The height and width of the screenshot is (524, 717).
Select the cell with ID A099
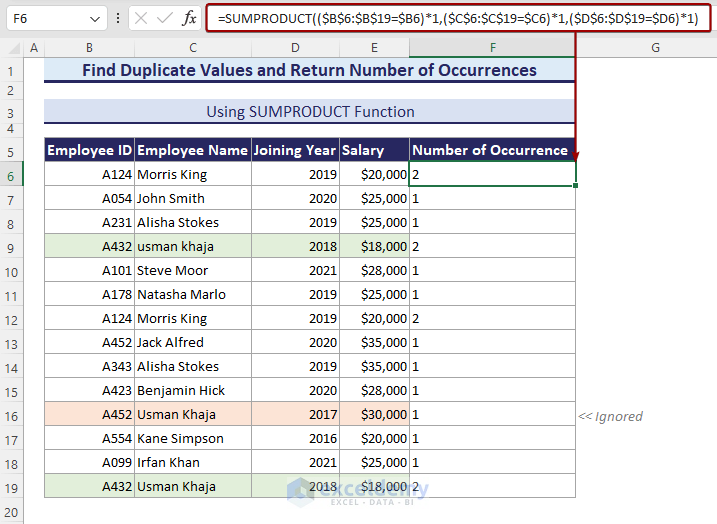89,462
